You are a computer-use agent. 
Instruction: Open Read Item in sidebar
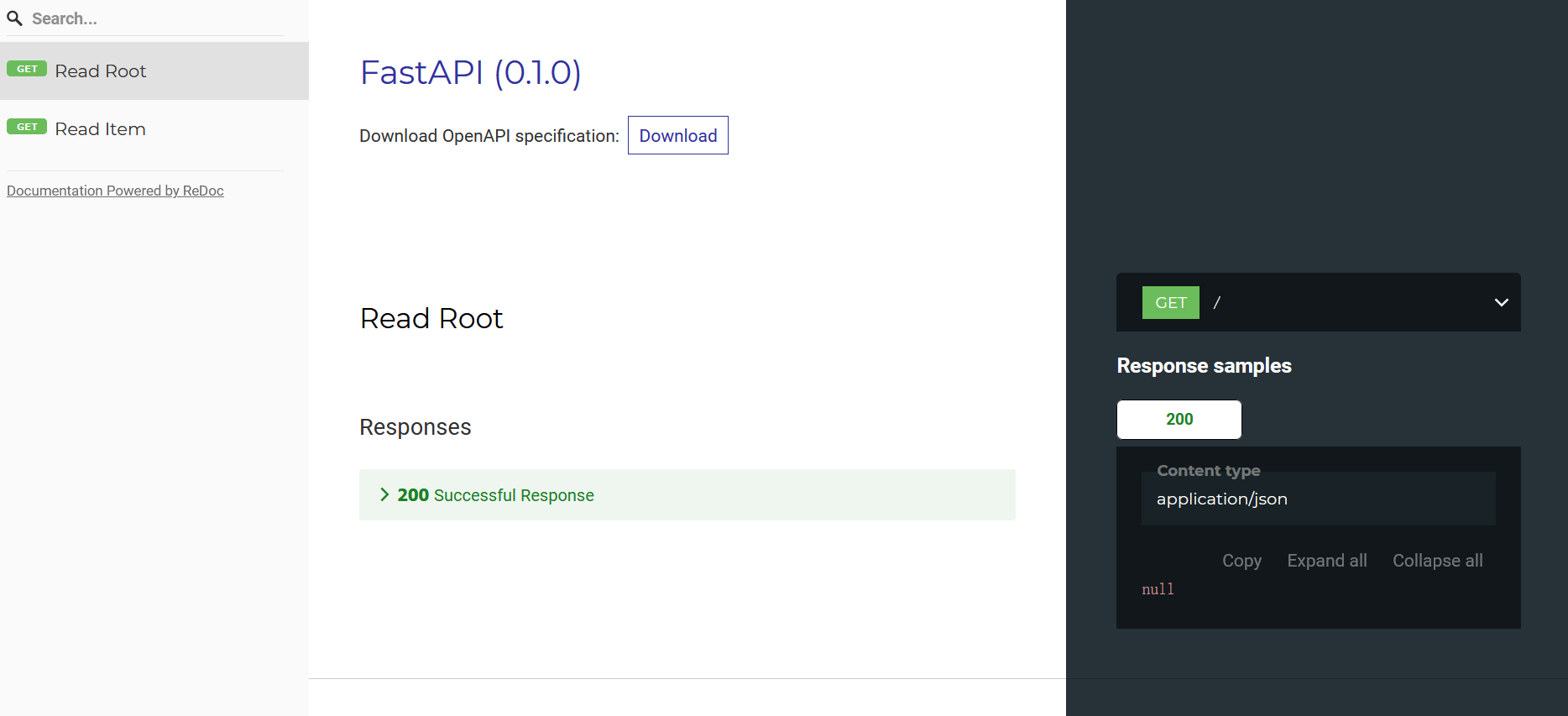154,129
